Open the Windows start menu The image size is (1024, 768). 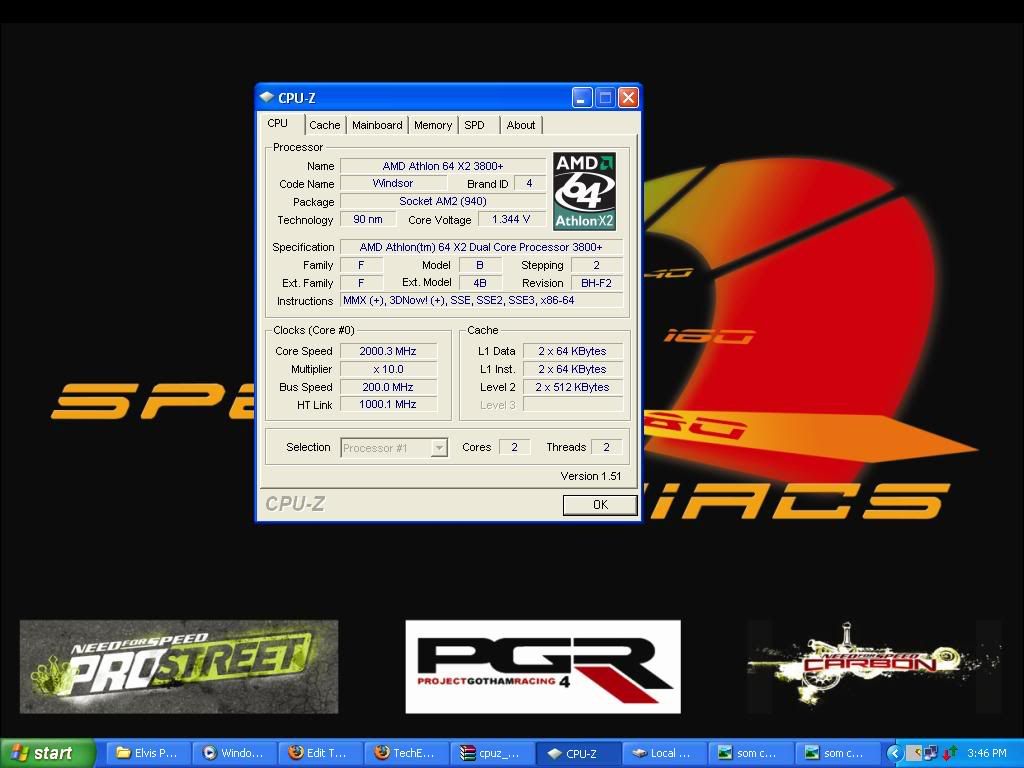point(47,753)
